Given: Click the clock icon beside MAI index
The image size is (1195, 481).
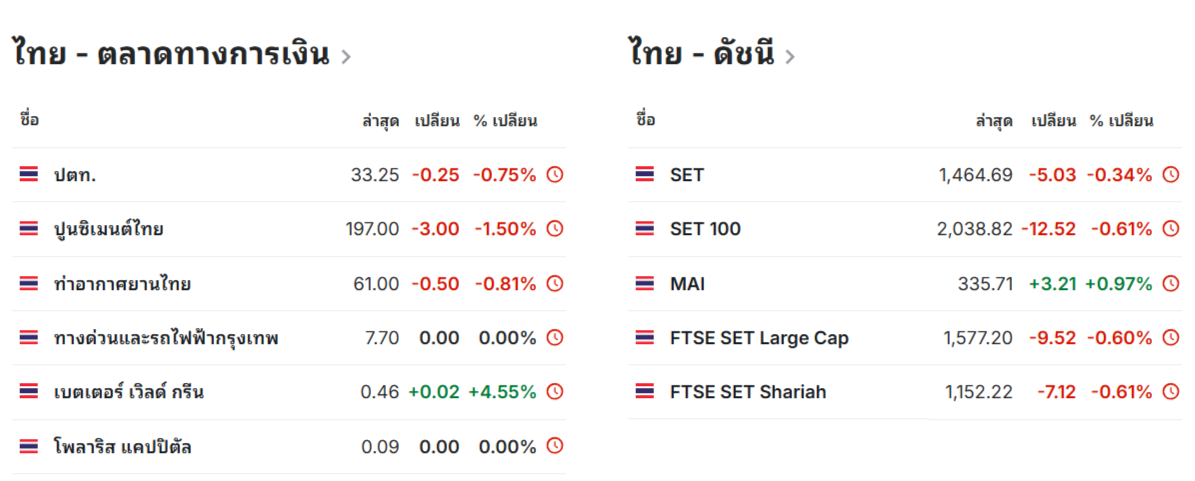Looking at the screenshot, I should click(1170, 284).
